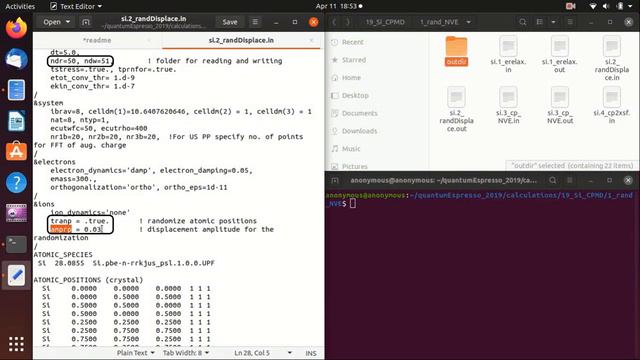
Task: Open Text Editor app menu
Action: [76, 6]
